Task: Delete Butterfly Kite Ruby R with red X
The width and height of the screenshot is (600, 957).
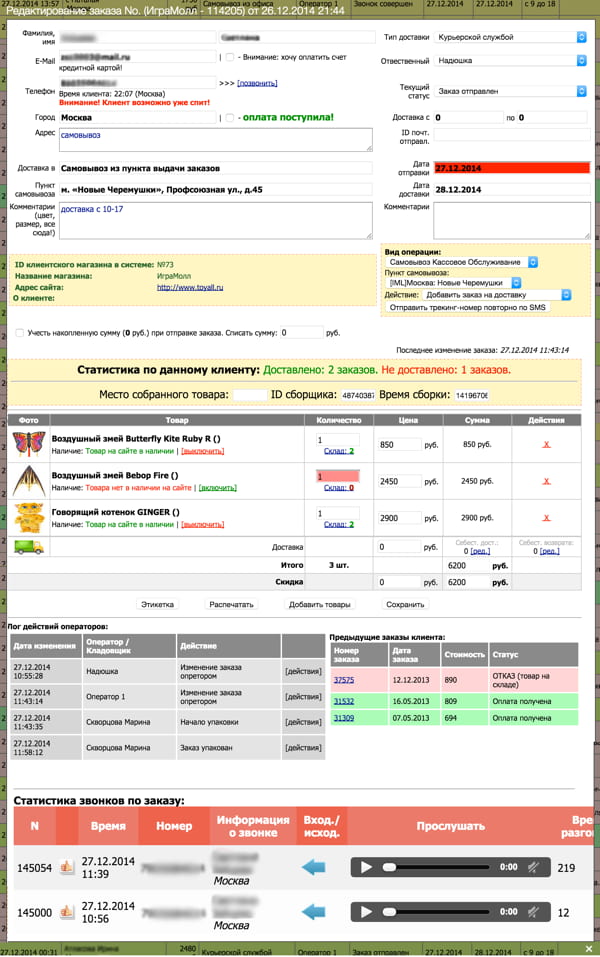Action: click(x=546, y=444)
